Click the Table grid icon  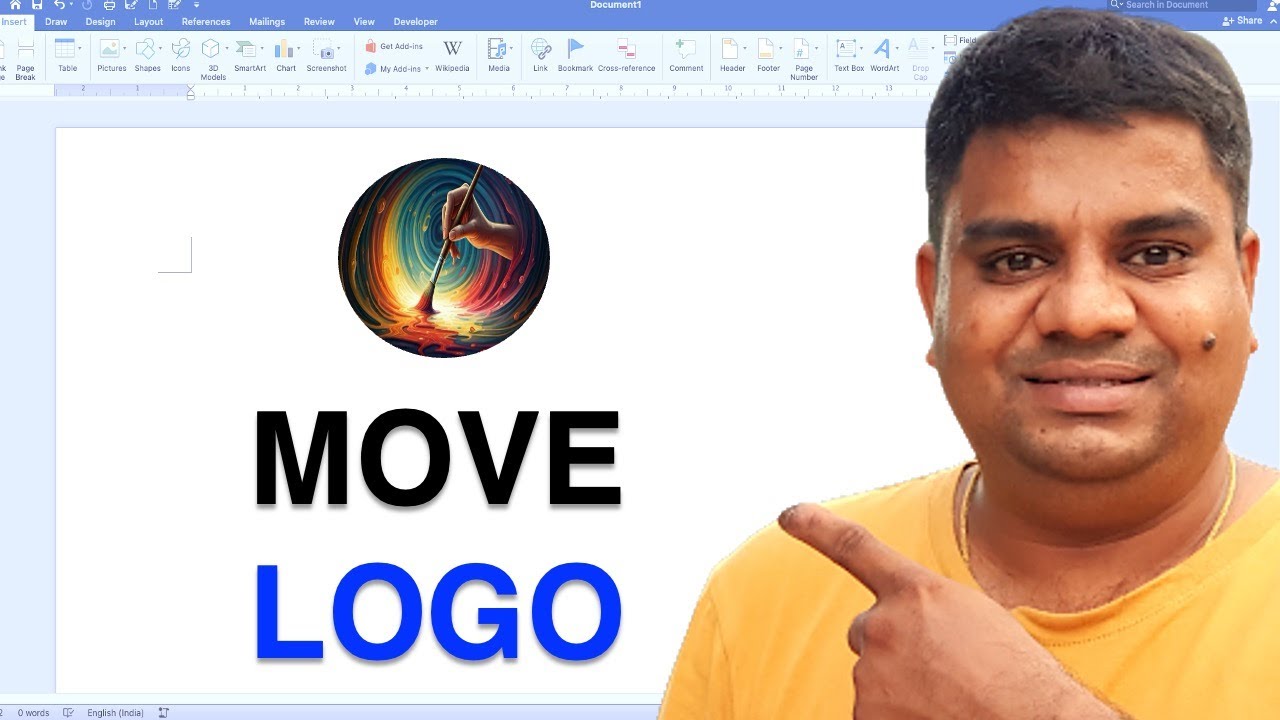coord(65,48)
